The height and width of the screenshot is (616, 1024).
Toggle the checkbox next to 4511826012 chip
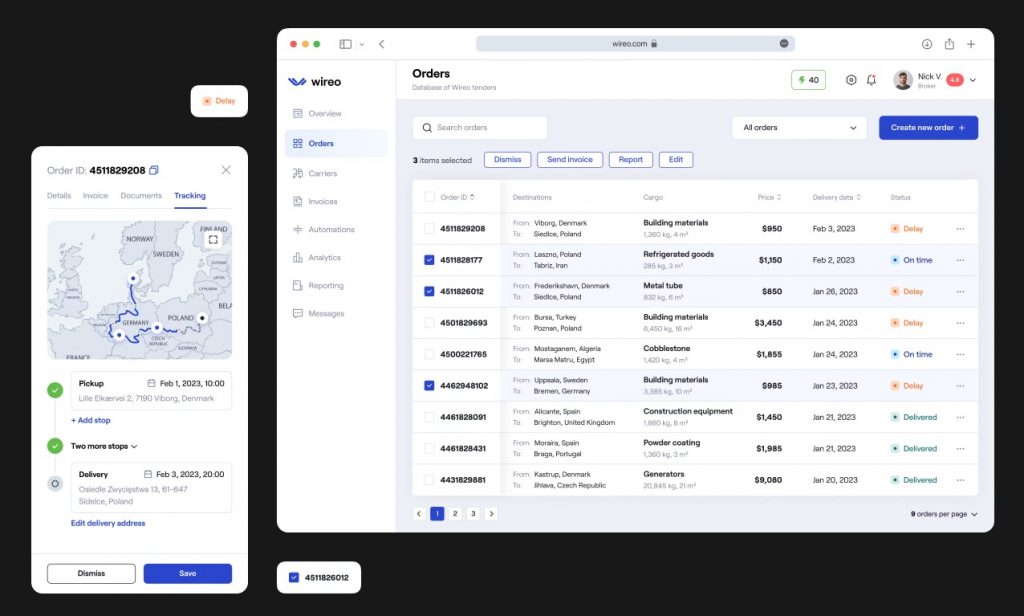click(292, 577)
